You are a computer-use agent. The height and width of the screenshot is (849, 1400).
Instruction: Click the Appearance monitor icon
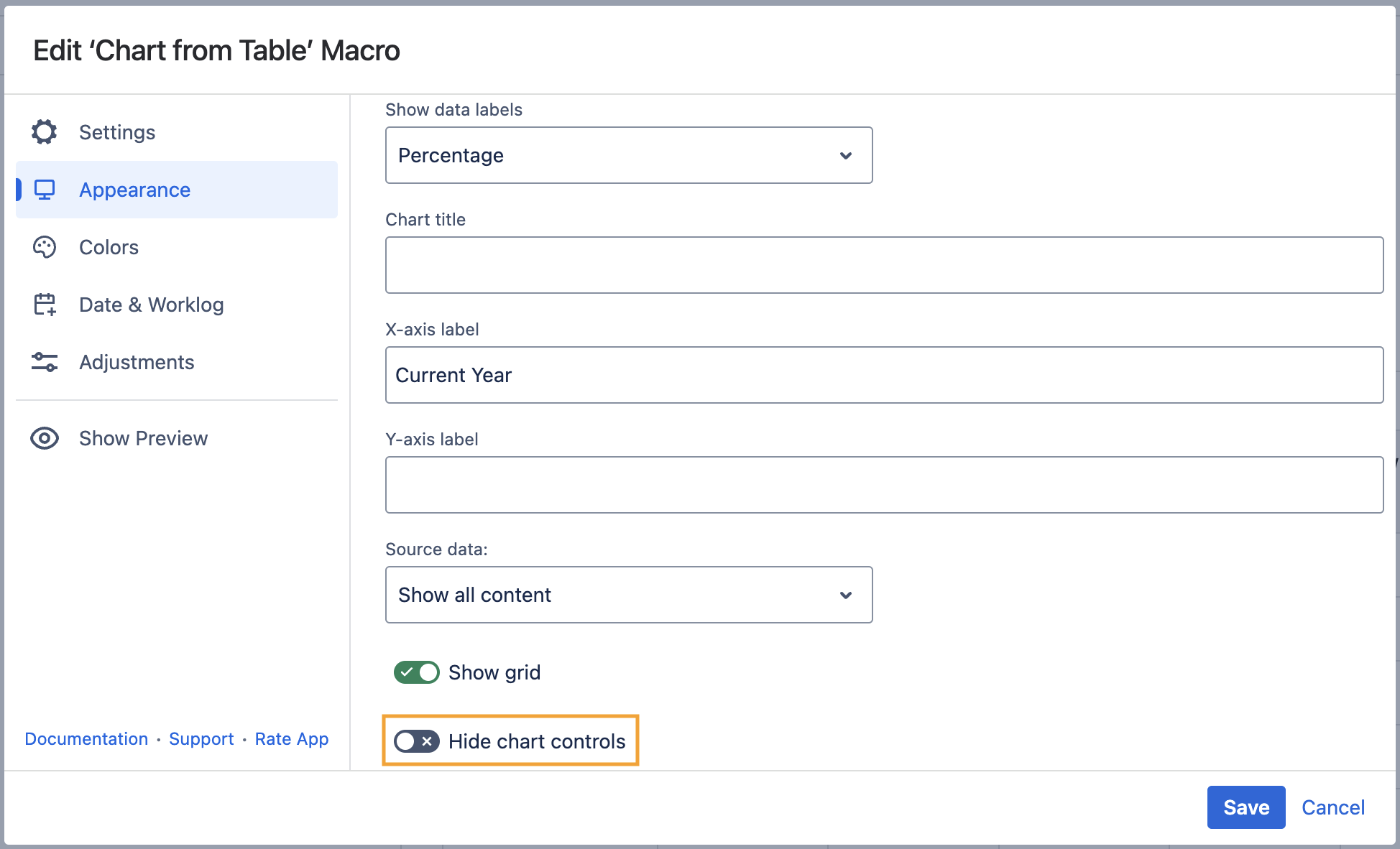(x=45, y=190)
